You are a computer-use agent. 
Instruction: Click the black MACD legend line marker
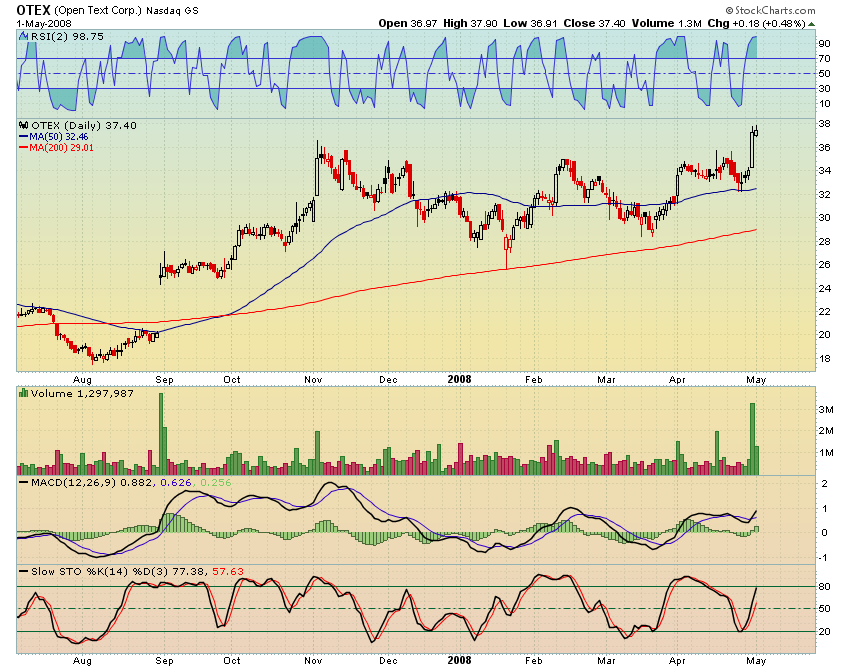coord(23,482)
